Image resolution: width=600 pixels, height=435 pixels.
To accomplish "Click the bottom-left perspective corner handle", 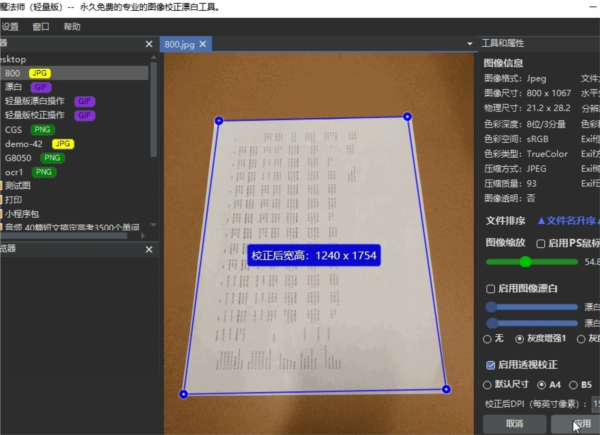I will (x=184, y=394).
